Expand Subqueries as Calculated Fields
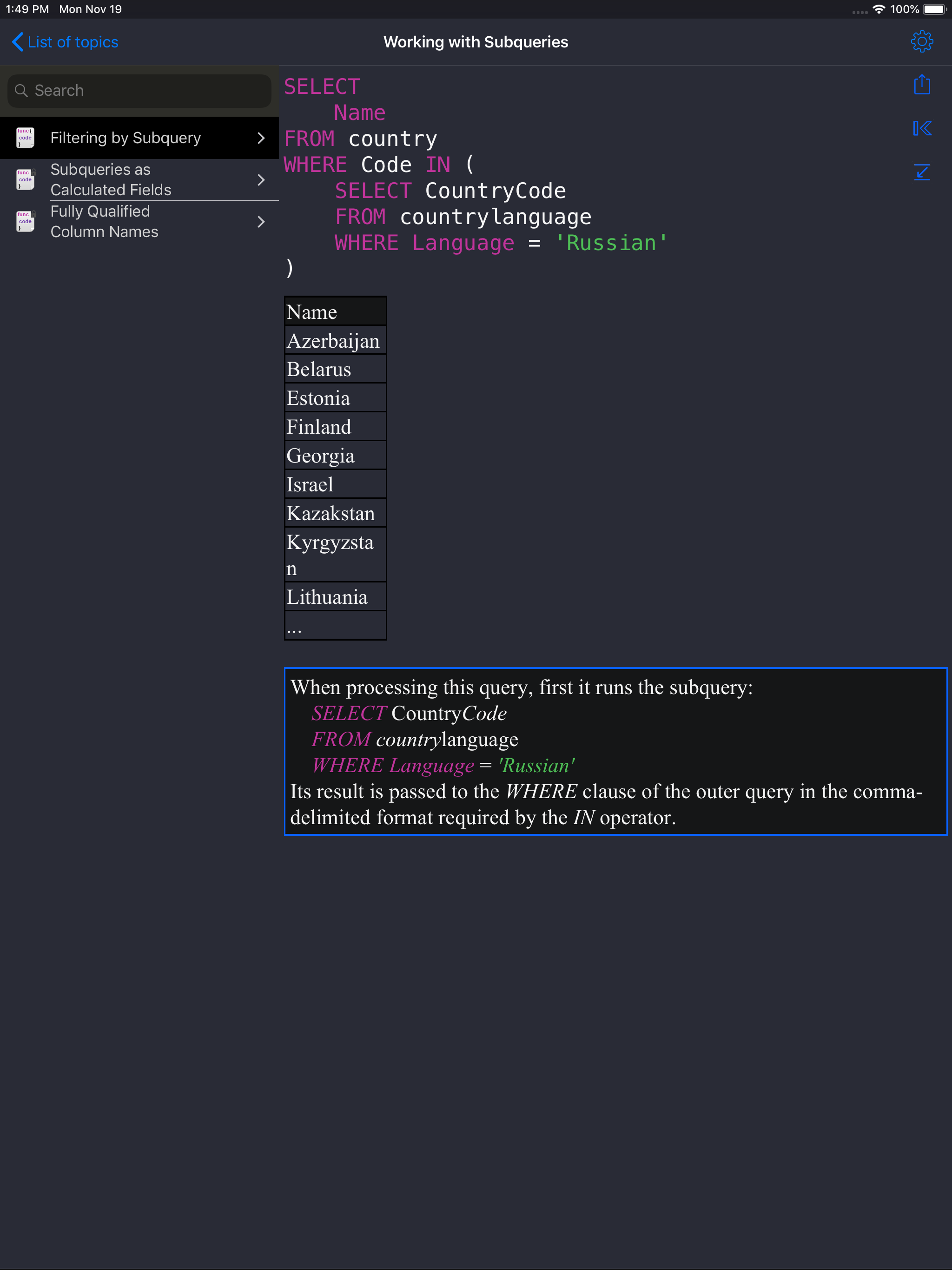This screenshot has height=1270, width=952. [x=261, y=180]
